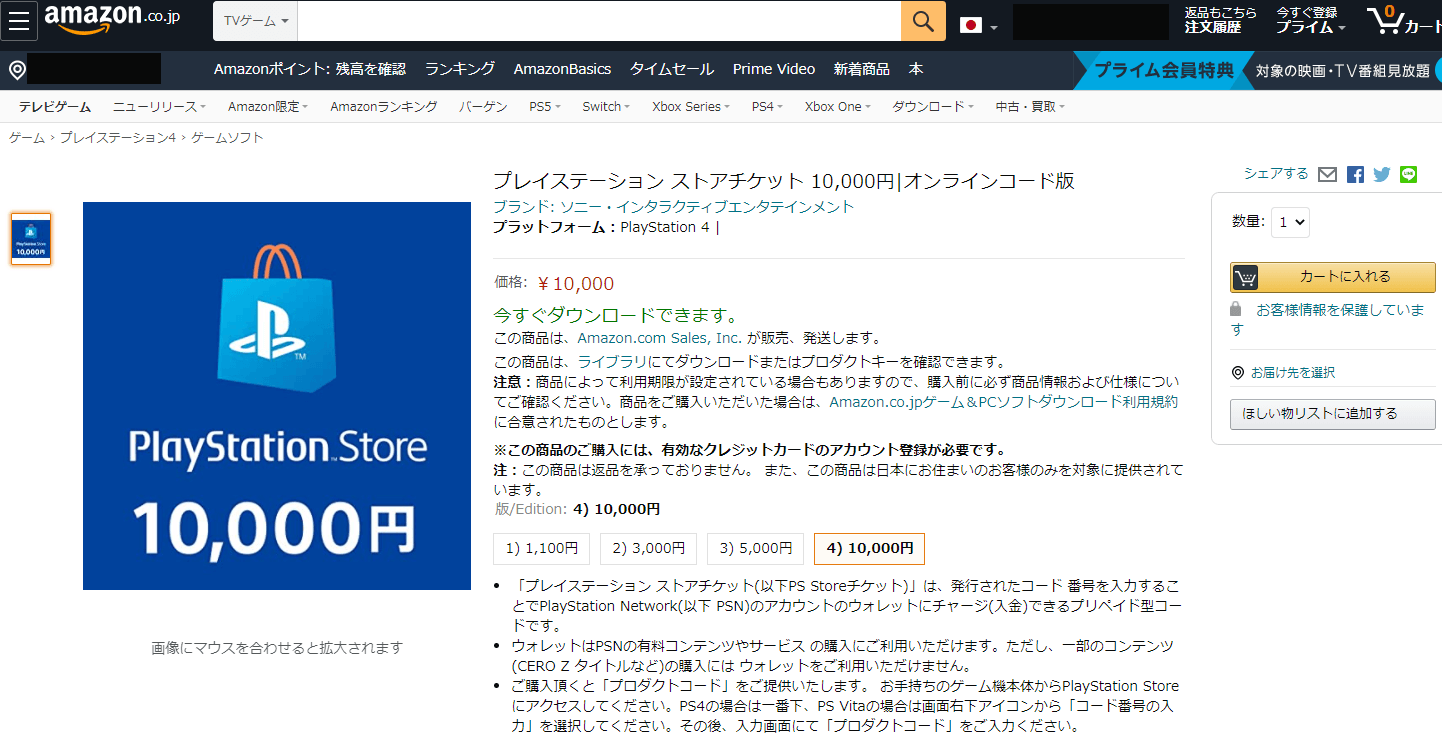Expand the ニューリリース submenu
The width and height of the screenshot is (1442, 750).
[x=159, y=107]
